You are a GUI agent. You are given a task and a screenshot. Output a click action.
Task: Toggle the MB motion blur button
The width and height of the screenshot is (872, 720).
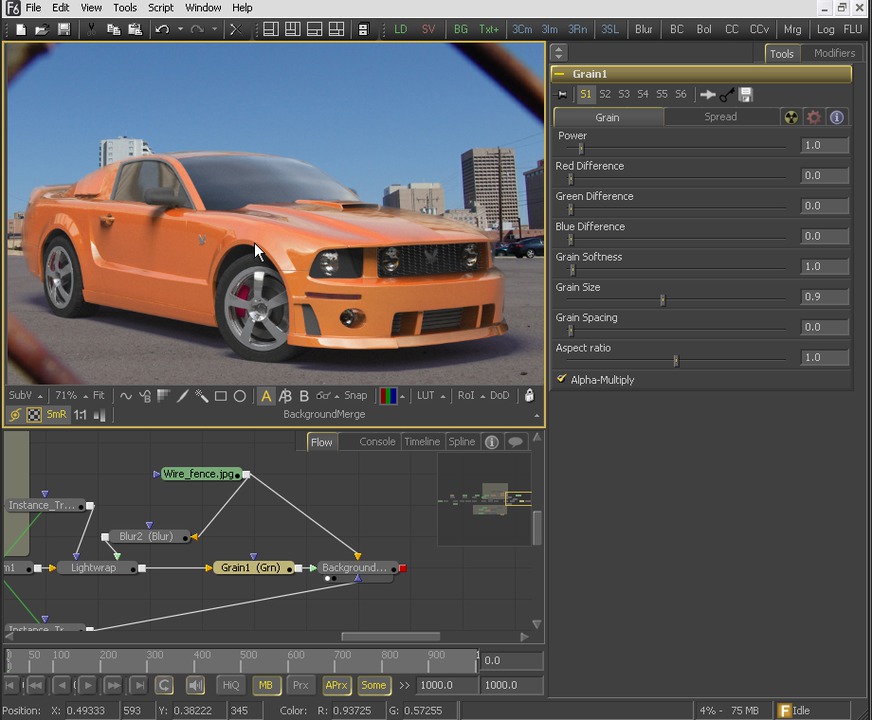(265, 685)
